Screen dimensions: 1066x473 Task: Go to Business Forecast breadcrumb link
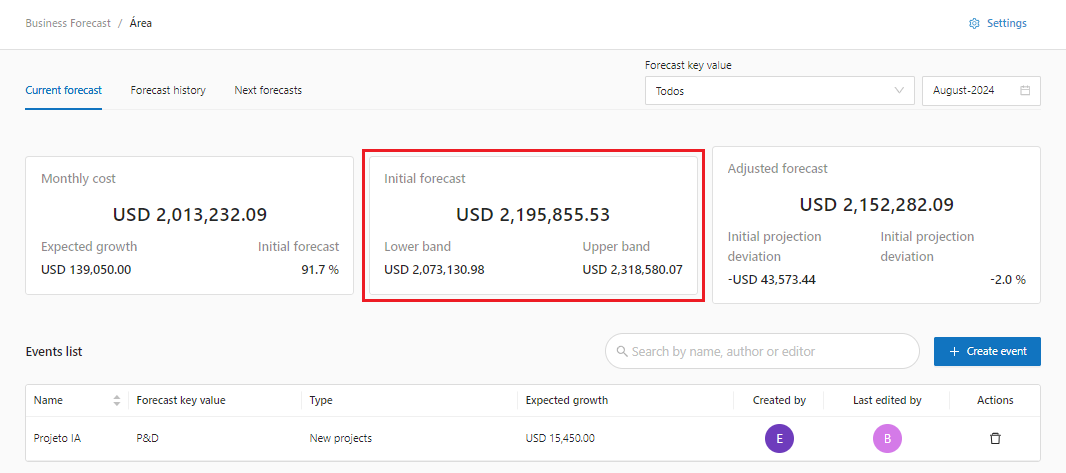click(68, 23)
